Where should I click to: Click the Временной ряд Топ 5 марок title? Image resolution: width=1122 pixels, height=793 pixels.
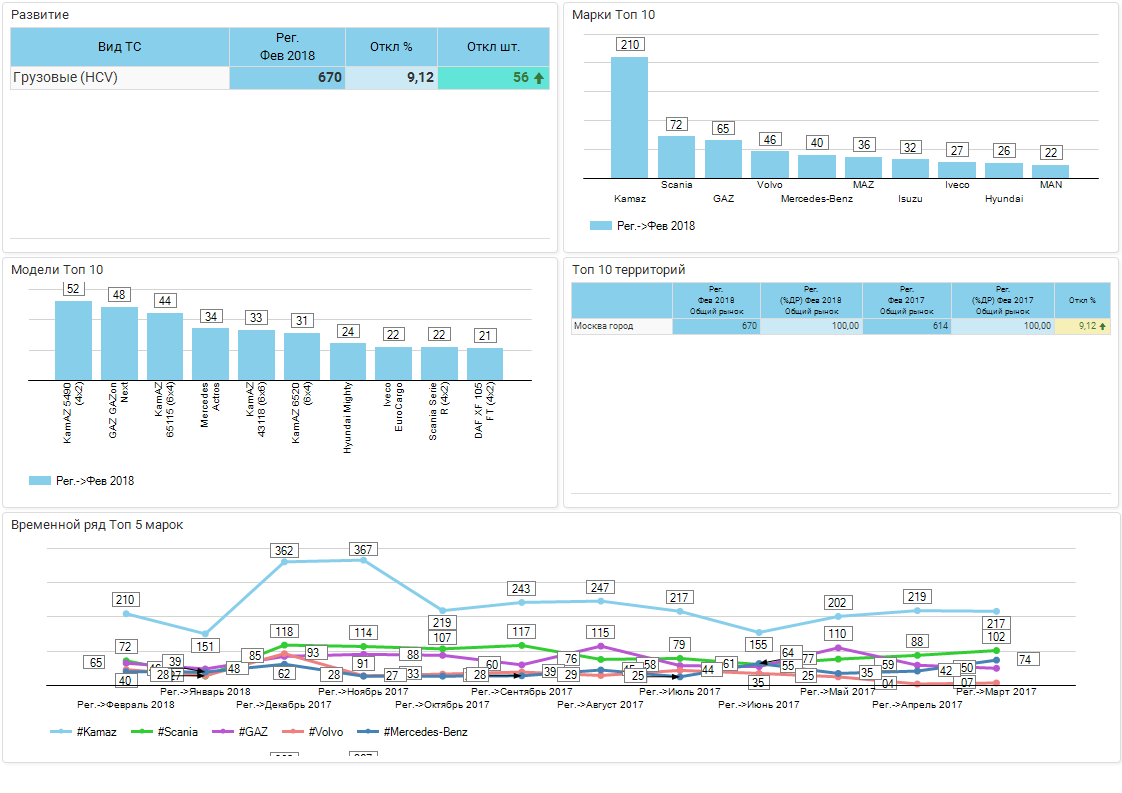(x=97, y=525)
